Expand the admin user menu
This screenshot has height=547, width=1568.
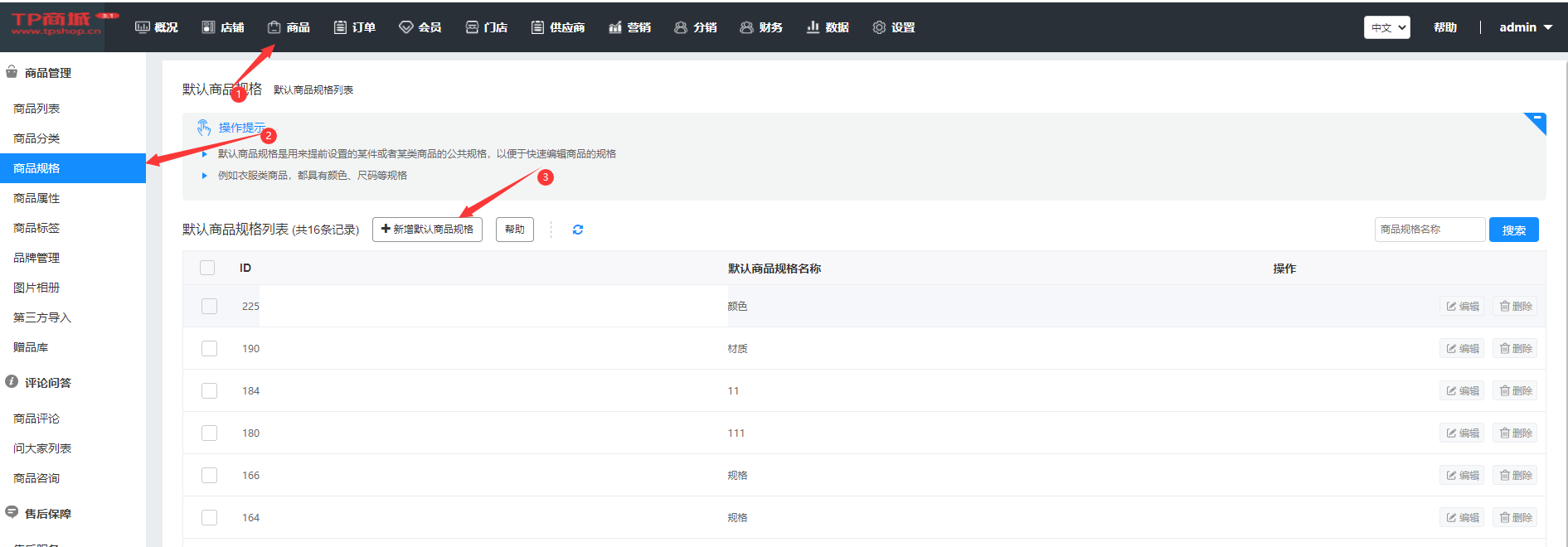(1525, 27)
